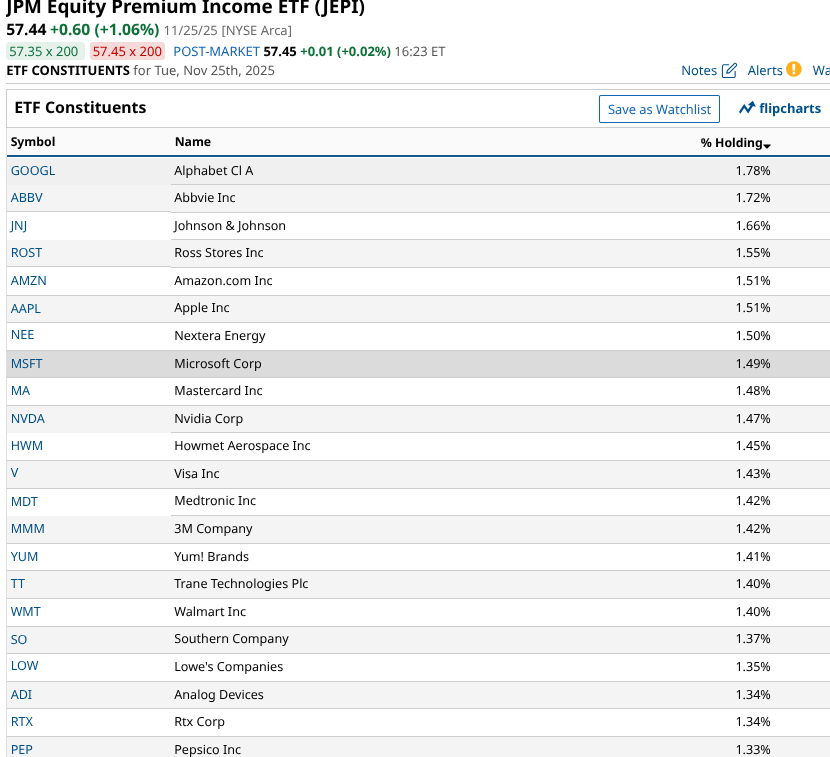Click the orange Alerts exclamation icon
This screenshot has width=830, height=757.
[x=793, y=69]
